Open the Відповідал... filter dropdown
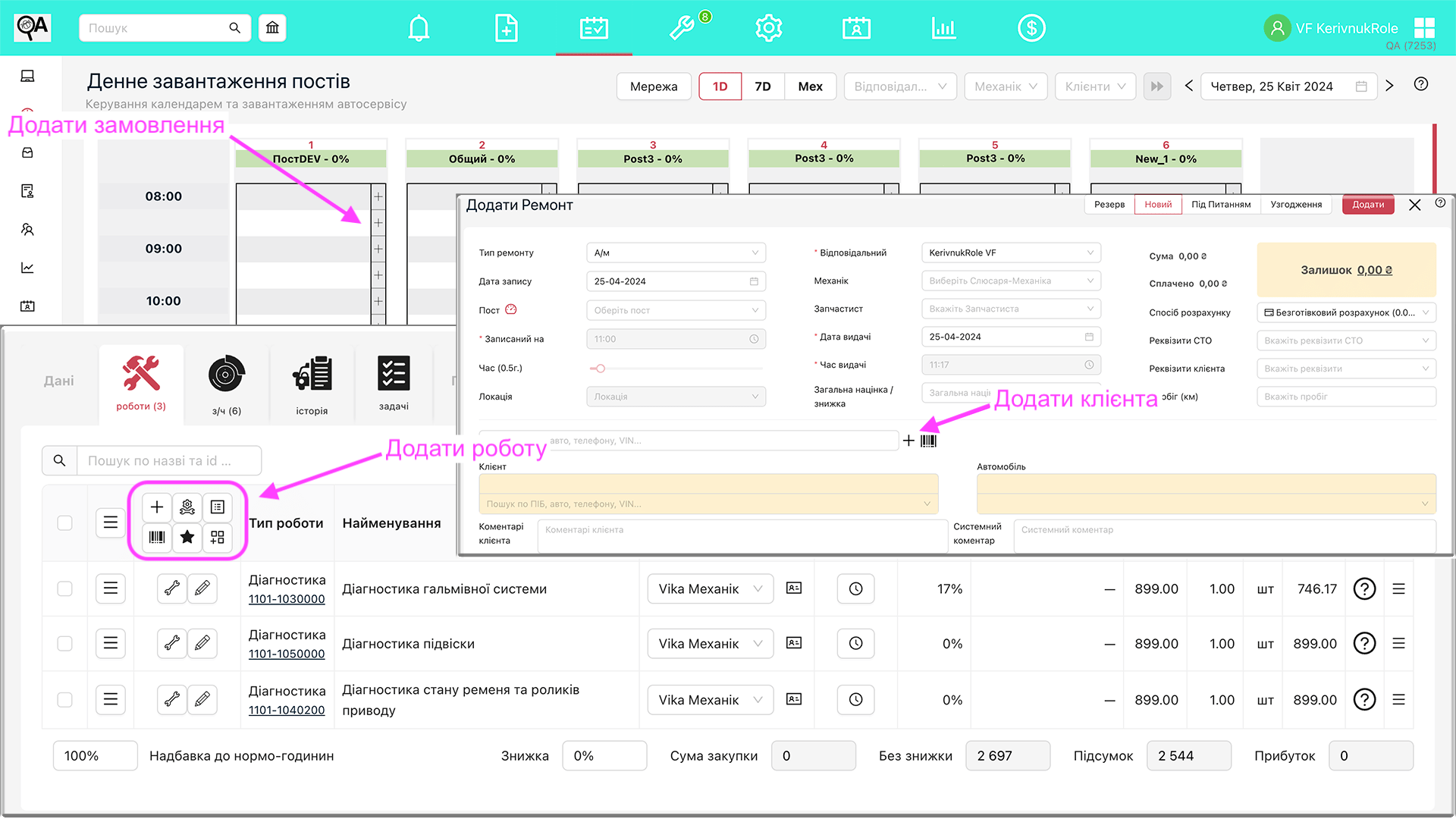Viewport: 1456px width, 819px height. tap(900, 86)
